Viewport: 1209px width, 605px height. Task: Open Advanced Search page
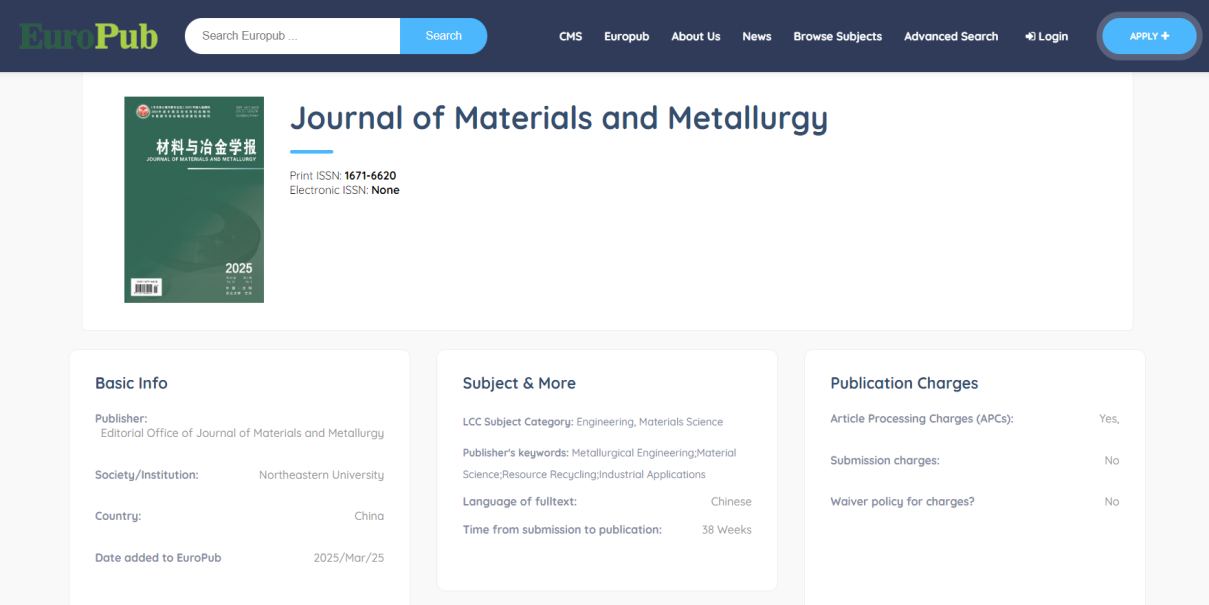(x=950, y=36)
